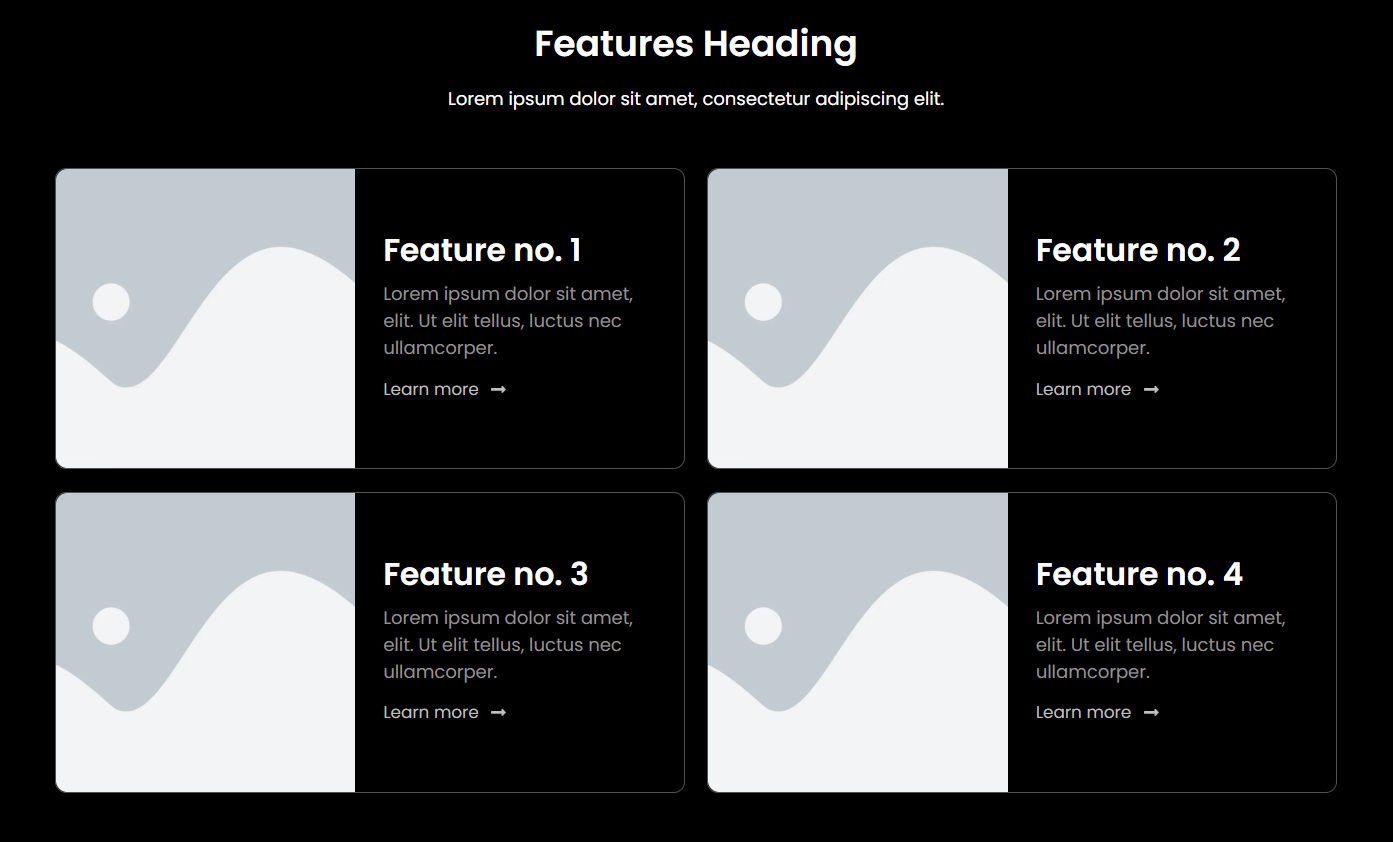The height and width of the screenshot is (842, 1393).
Task: Click the Feature no. 4 title
Action: pos(1139,574)
